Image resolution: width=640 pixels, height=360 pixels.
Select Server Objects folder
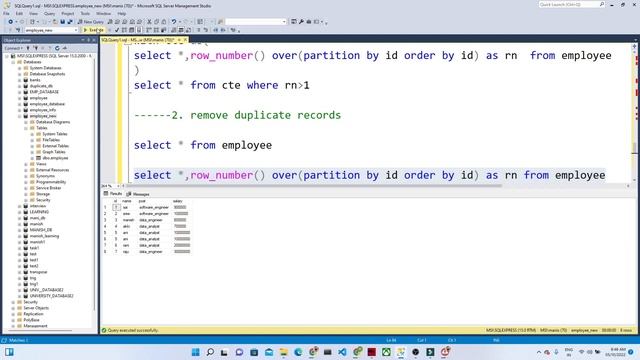point(36,308)
